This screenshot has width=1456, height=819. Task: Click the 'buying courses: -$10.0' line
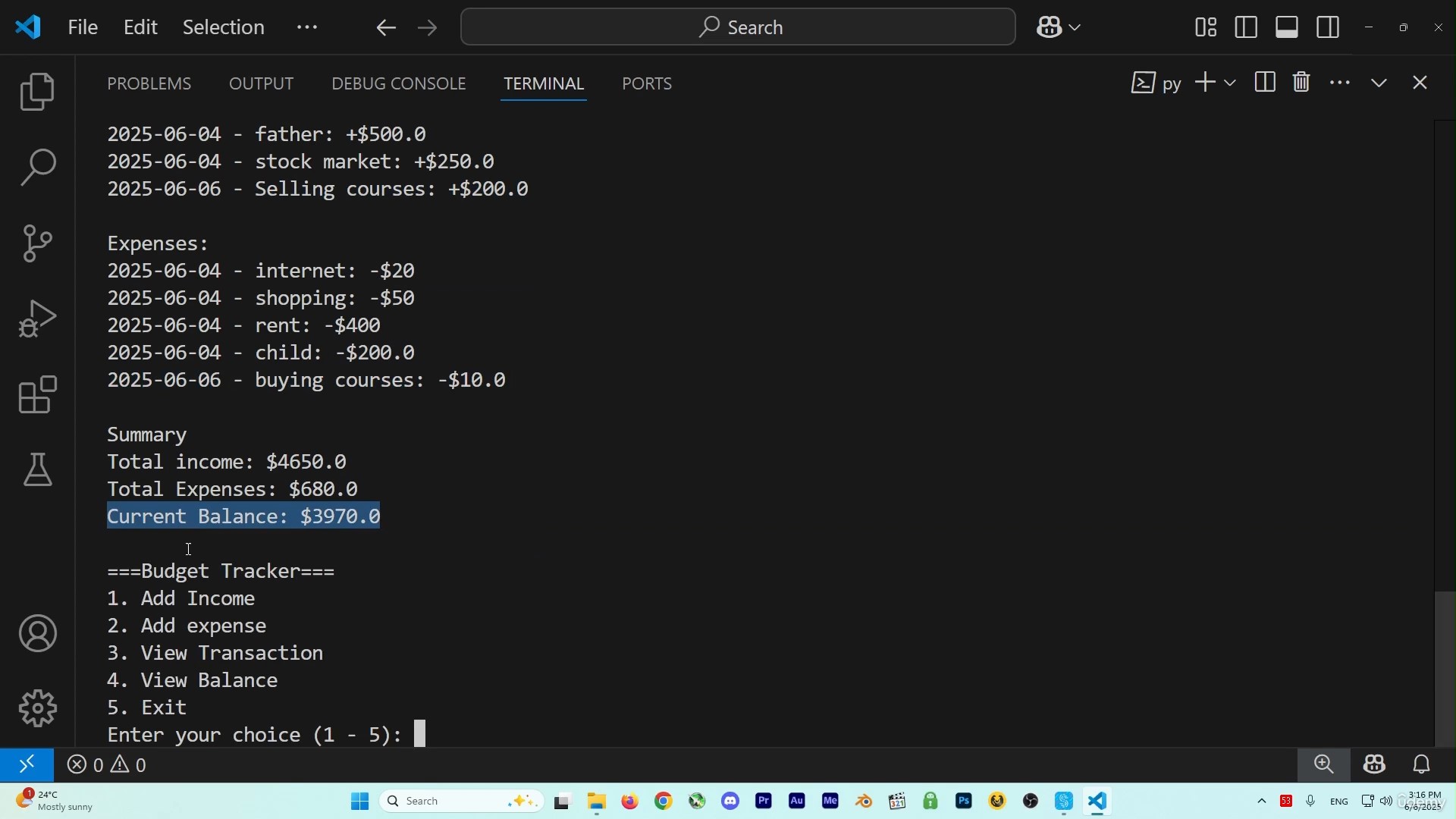pyautogui.click(x=306, y=380)
